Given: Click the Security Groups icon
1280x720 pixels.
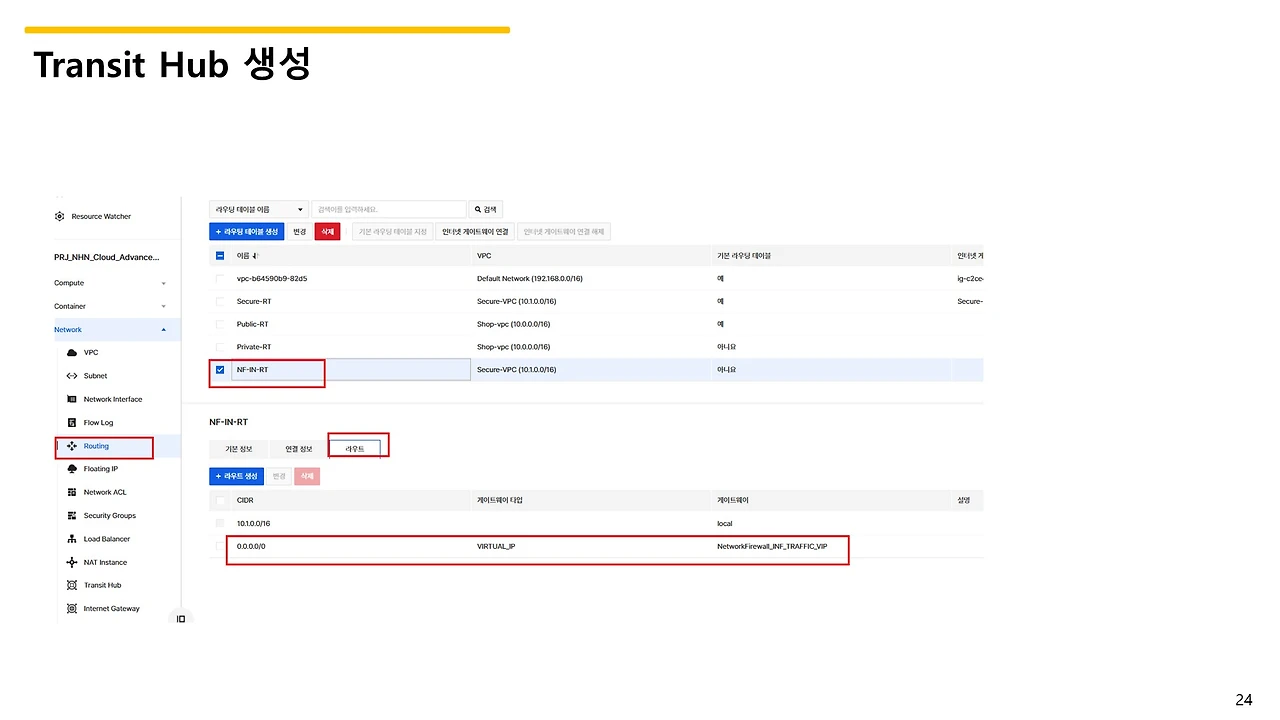Looking at the screenshot, I should tap(72, 516).
